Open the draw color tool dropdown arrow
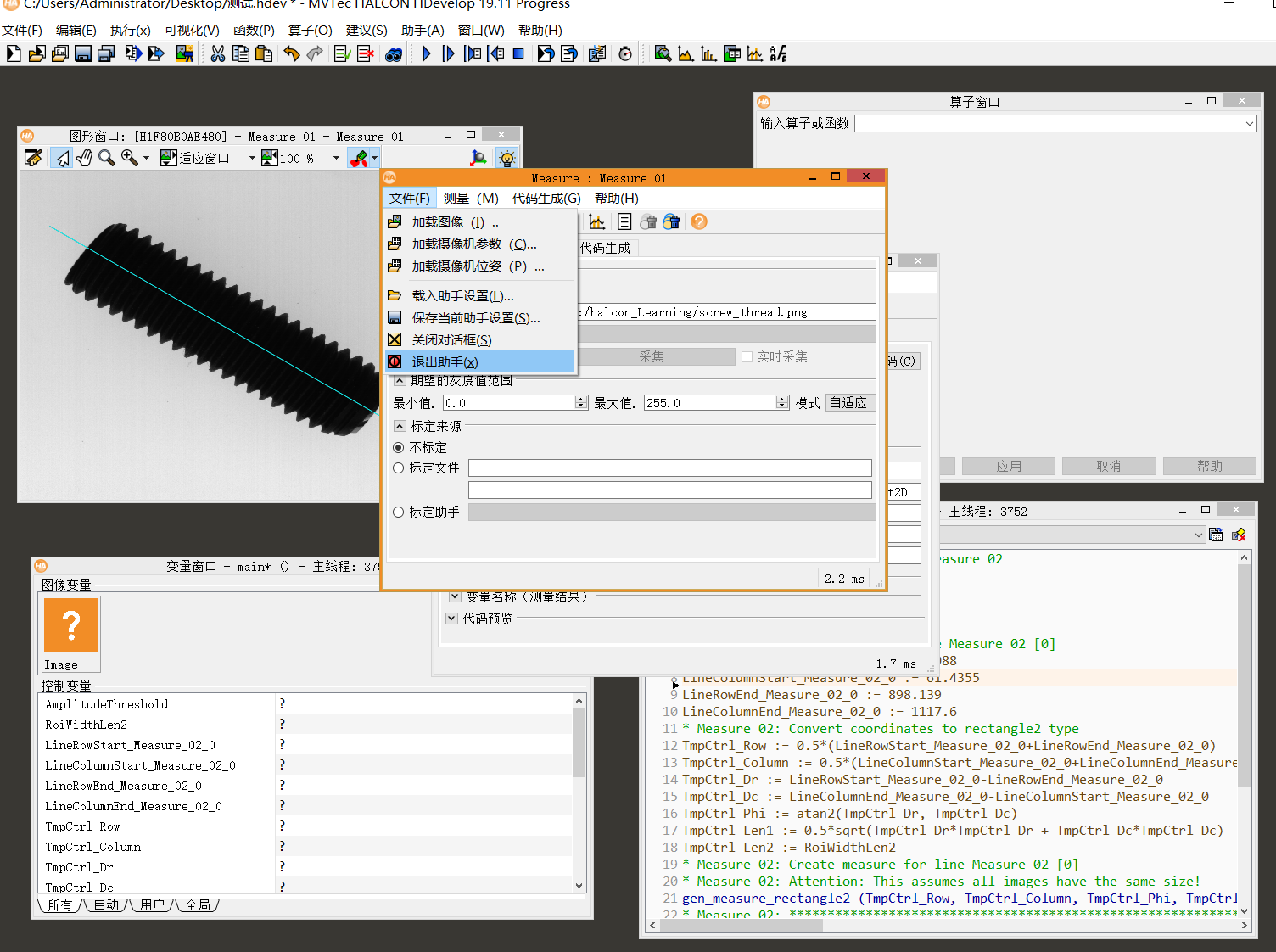 pyautogui.click(x=374, y=158)
